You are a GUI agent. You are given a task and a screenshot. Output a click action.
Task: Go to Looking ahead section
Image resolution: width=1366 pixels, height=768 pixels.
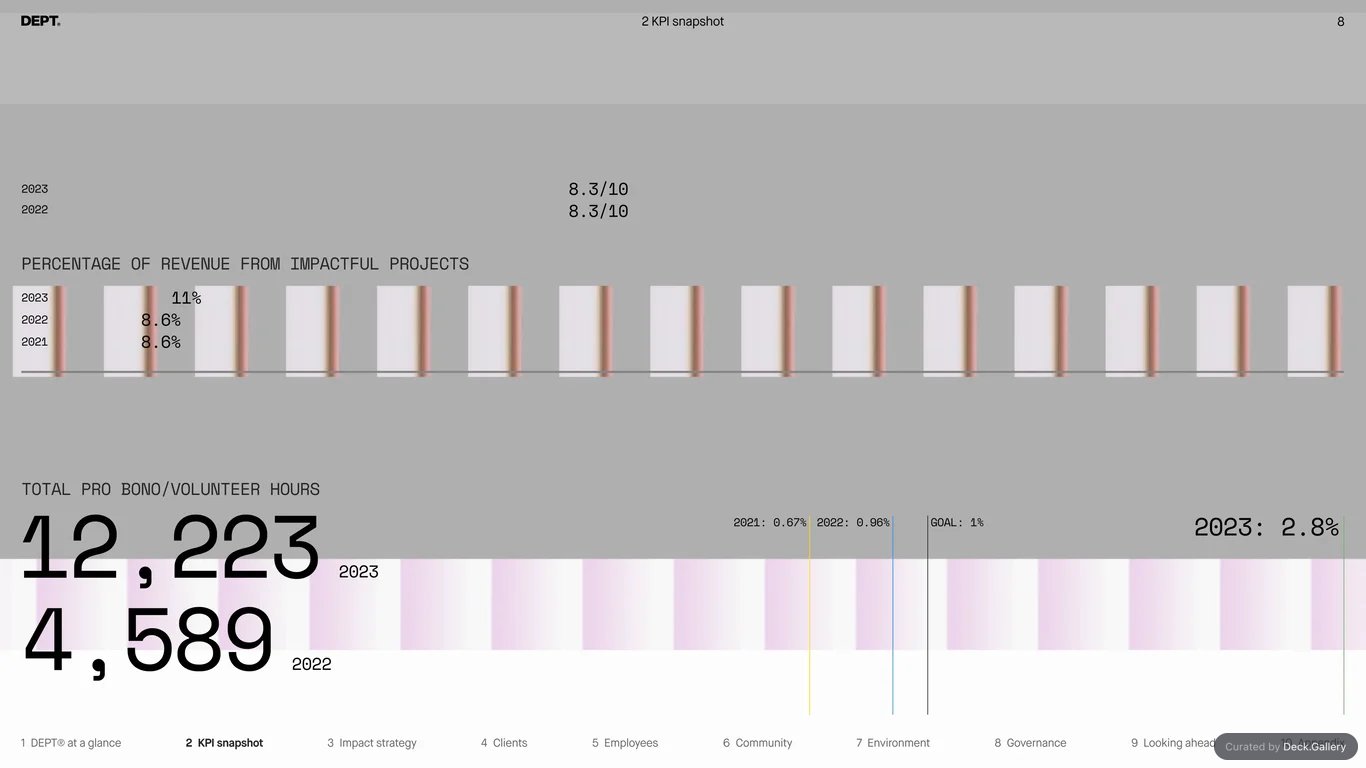(1172, 743)
